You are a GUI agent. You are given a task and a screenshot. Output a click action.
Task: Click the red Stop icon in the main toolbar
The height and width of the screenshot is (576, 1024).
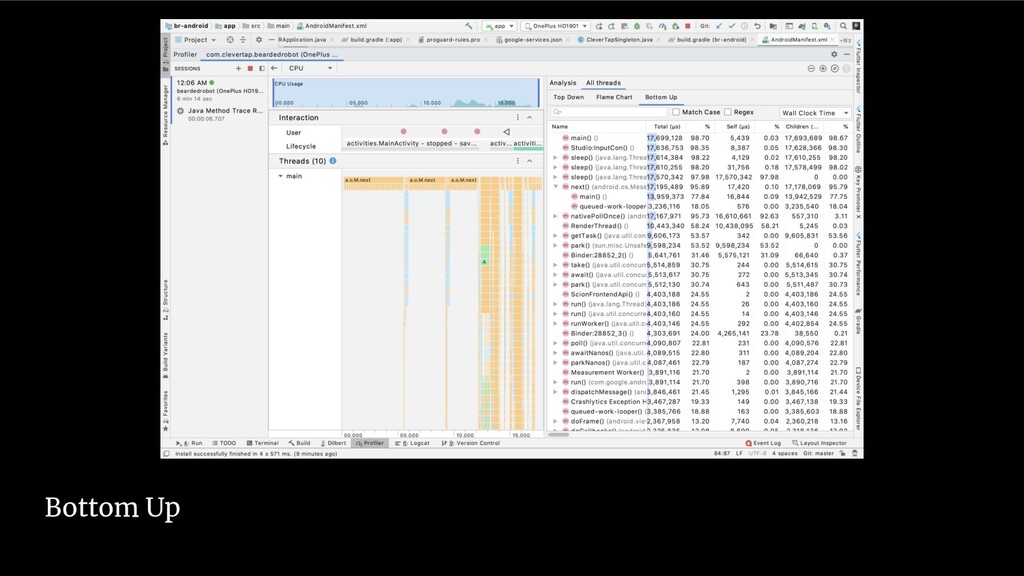(688, 26)
